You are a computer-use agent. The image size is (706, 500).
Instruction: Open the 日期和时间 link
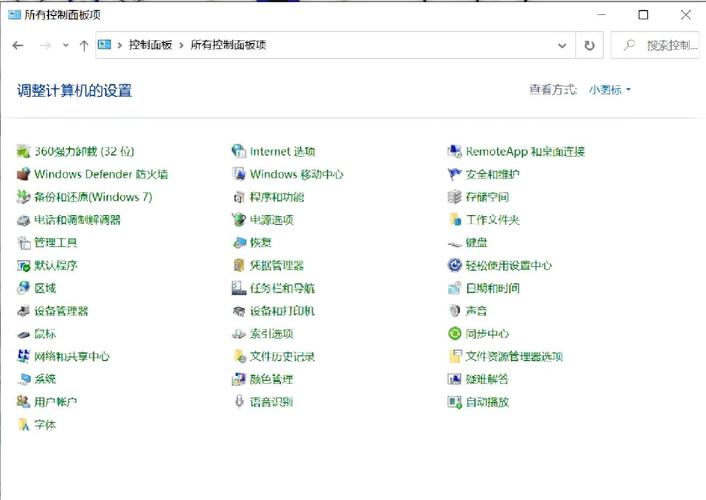(493, 288)
